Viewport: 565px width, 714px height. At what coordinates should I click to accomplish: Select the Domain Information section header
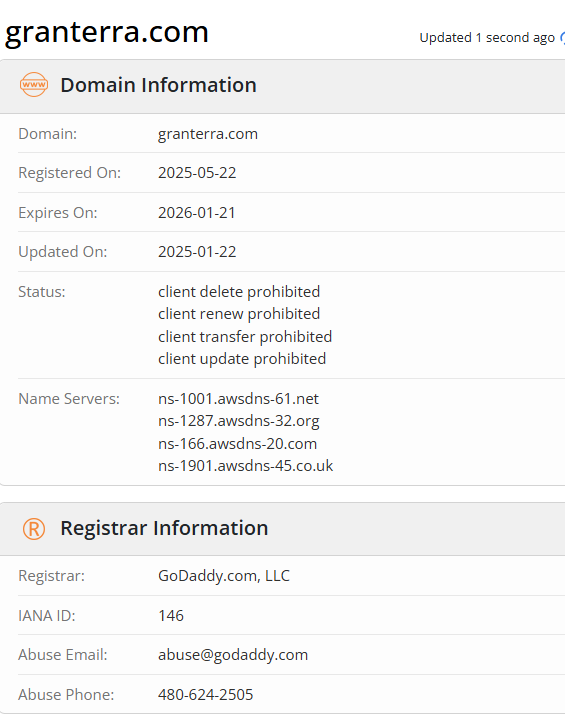point(158,85)
